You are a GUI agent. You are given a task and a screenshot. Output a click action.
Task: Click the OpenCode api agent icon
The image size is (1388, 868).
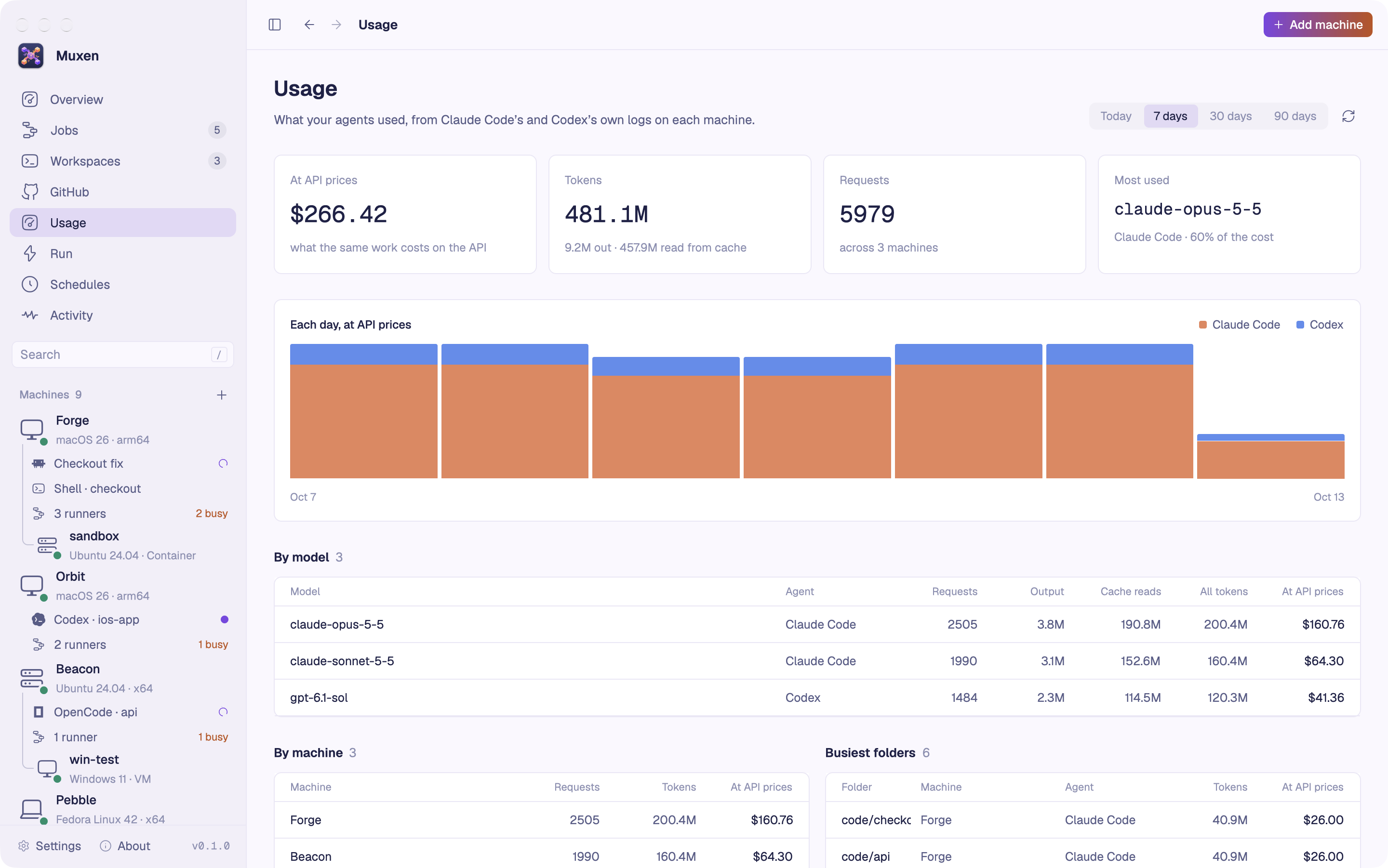(x=39, y=712)
